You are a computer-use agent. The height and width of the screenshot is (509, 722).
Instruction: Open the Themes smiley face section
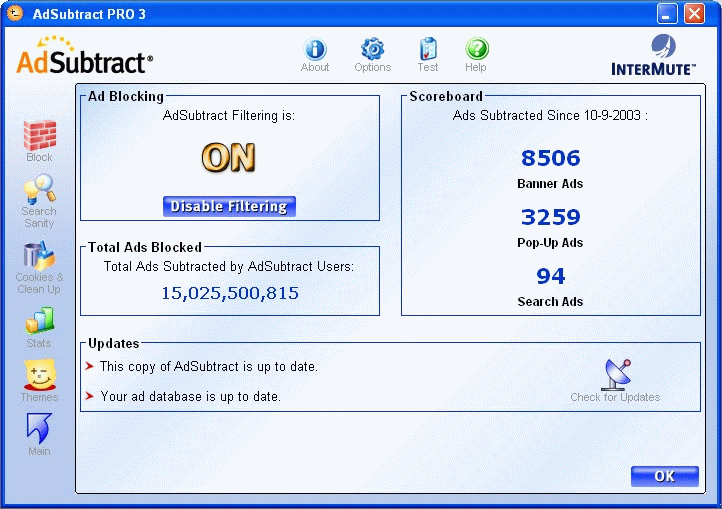[x=40, y=380]
